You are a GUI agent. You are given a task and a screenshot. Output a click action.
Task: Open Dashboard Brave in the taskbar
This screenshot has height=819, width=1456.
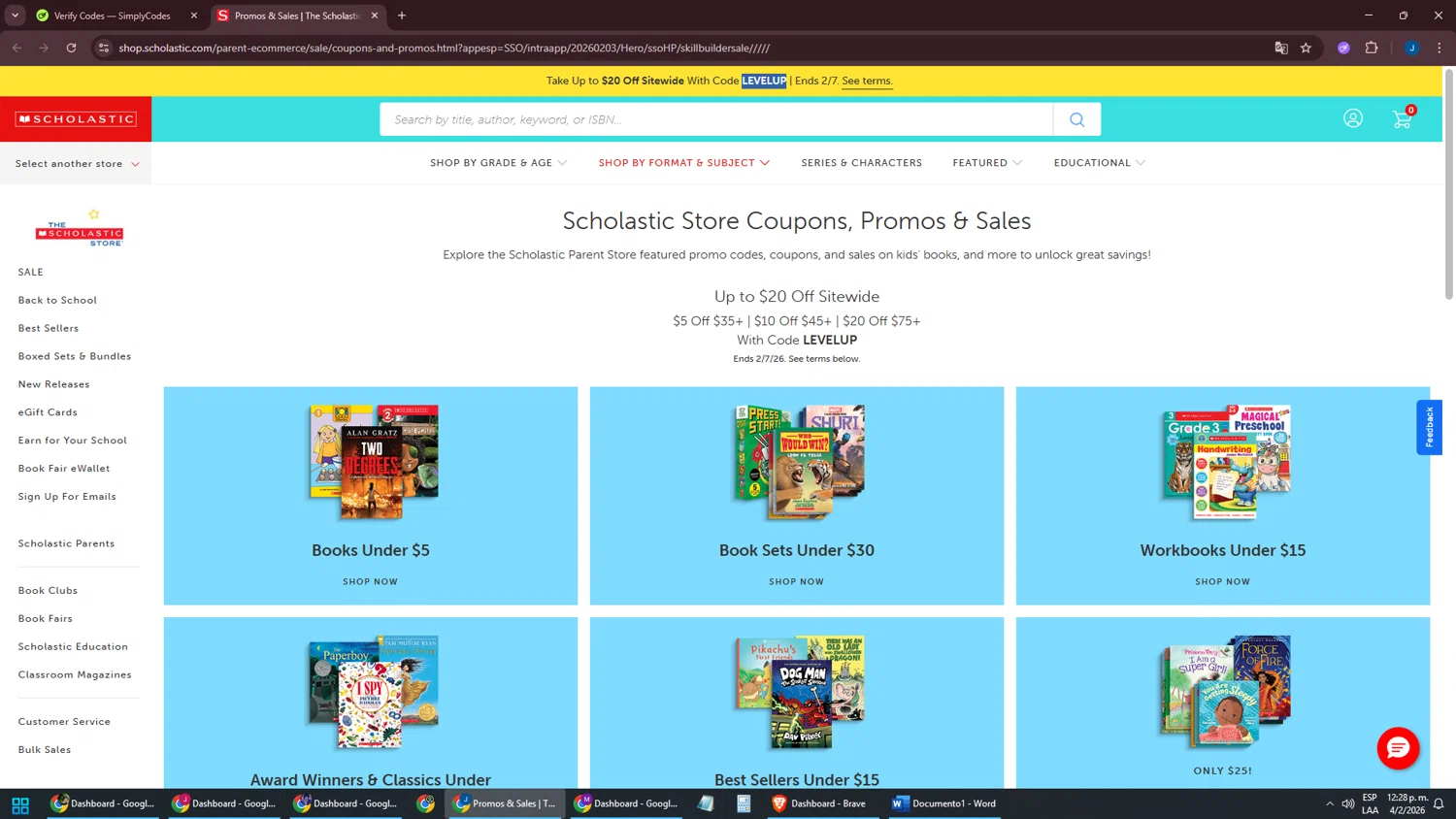click(x=818, y=803)
